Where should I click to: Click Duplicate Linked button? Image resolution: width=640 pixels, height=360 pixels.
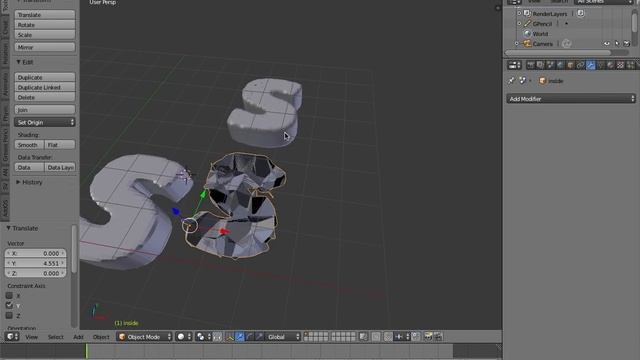(x=45, y=87)
